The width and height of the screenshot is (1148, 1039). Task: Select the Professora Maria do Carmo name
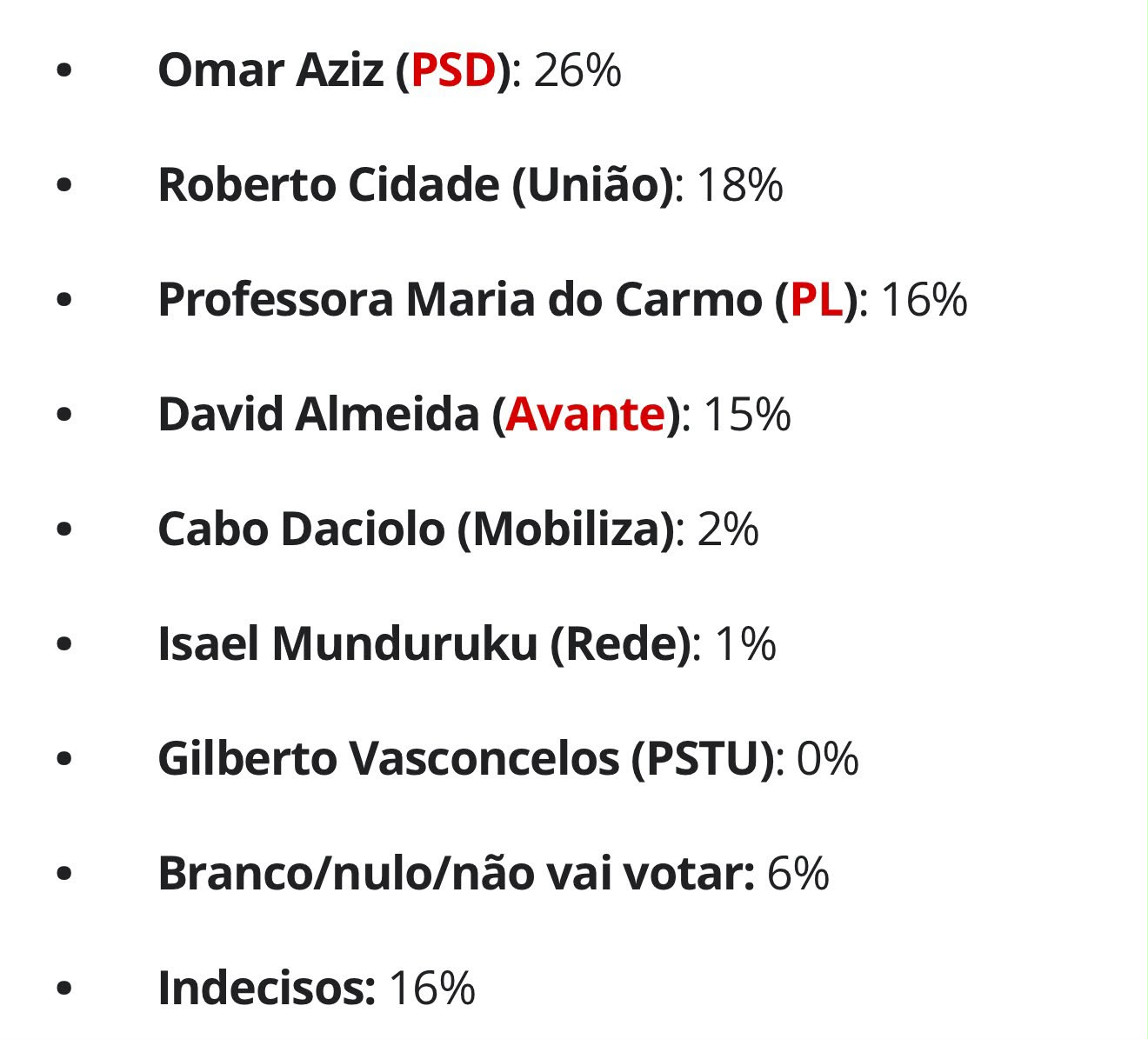click(x=460, y=300)
